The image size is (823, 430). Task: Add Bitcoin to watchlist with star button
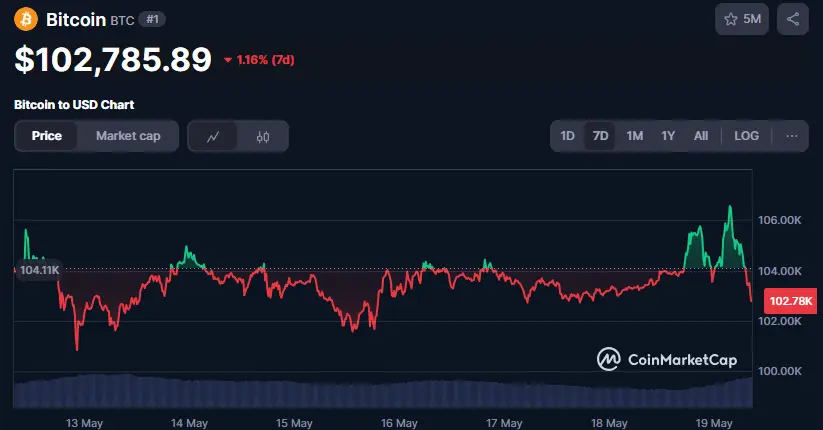pyautogui.click(x=742, y=19)
